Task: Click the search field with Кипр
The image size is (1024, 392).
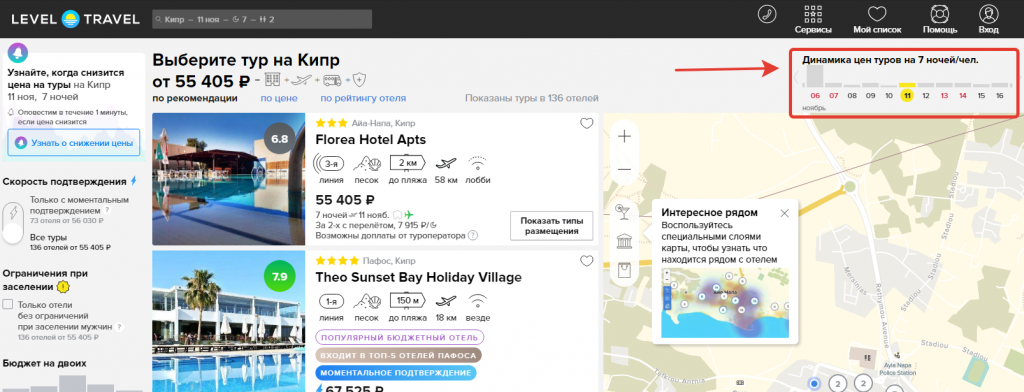Action: coord(262,20)
